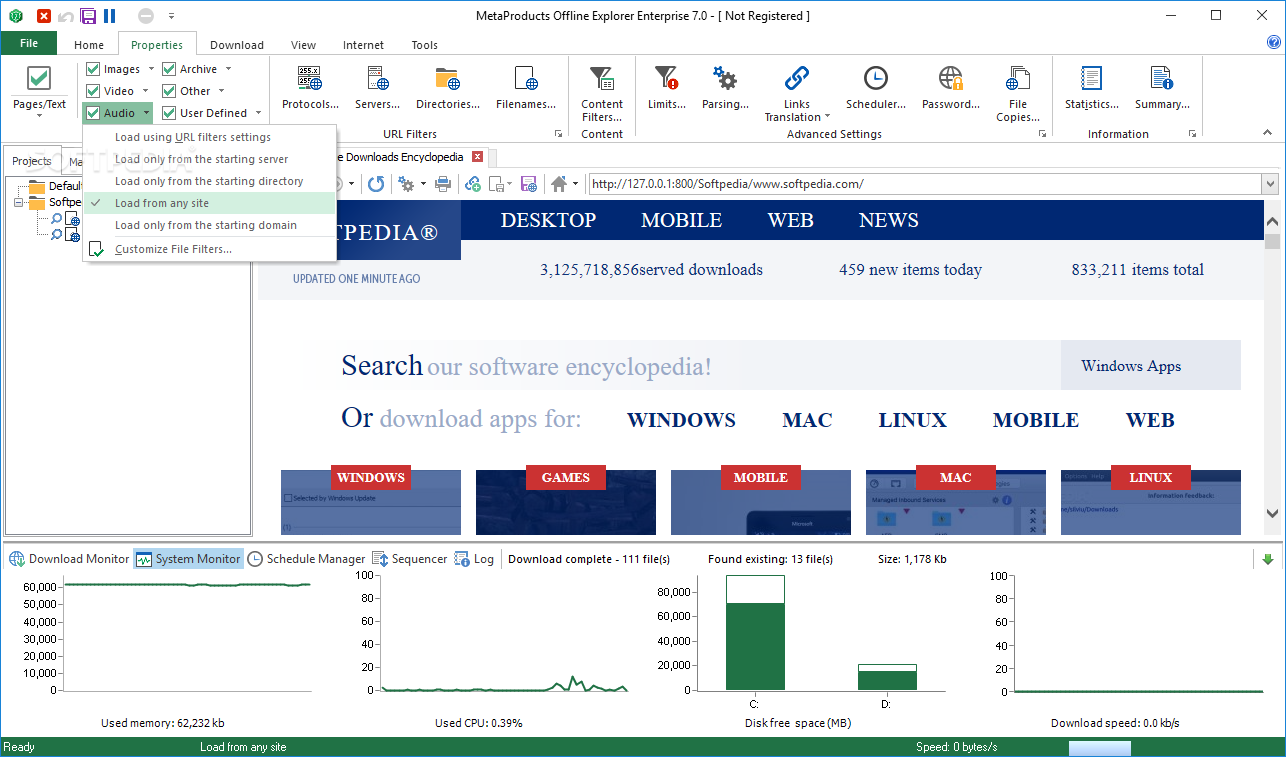Expand the Archive dropdown arrow

point(228,69)
